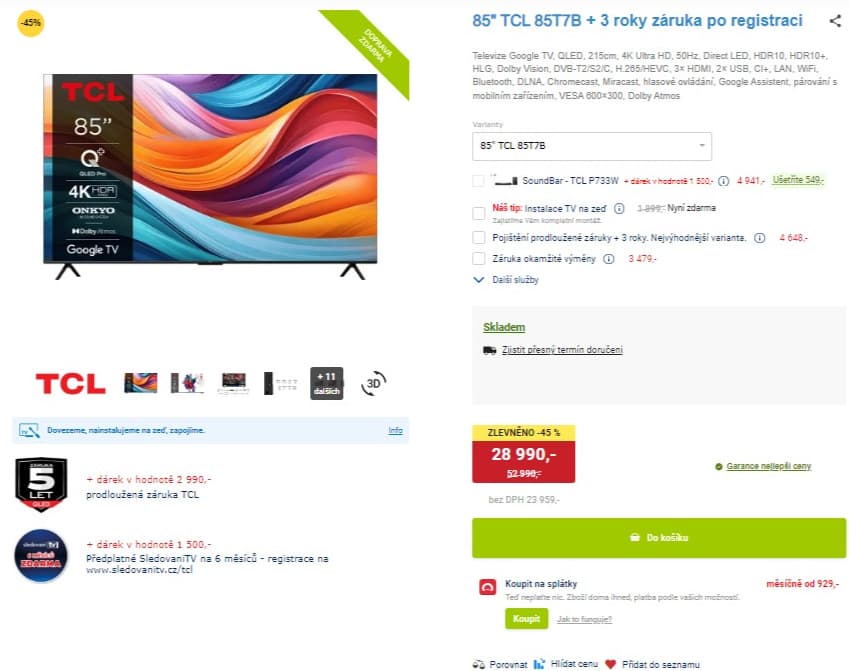Image resolution: width=849 pixels, height=671 pixels.
Task: Click info icon beside Instalace TV na zeď
Action: click(619, 209)
